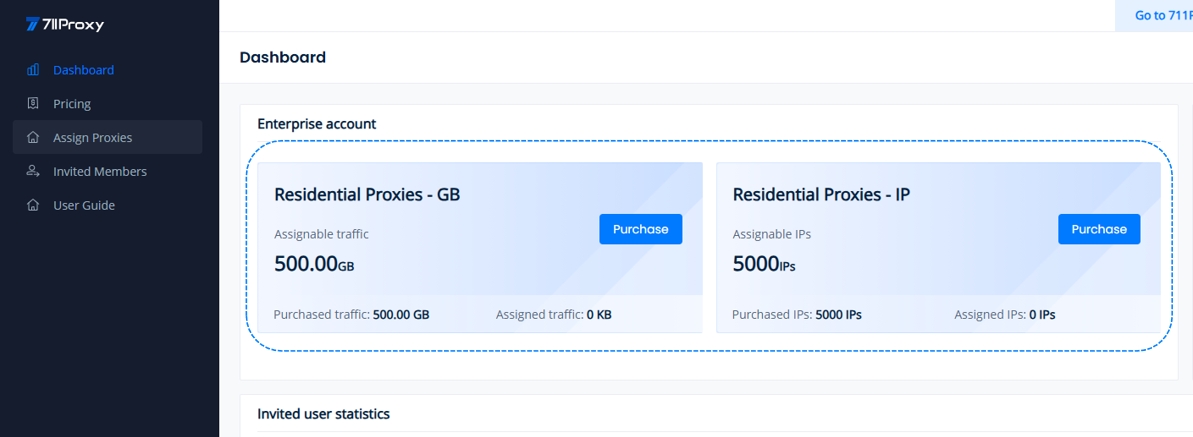This screenshot has height=437, width=1193.
Task: Click the Assign Proxies house icon
Action: [33, 138]
